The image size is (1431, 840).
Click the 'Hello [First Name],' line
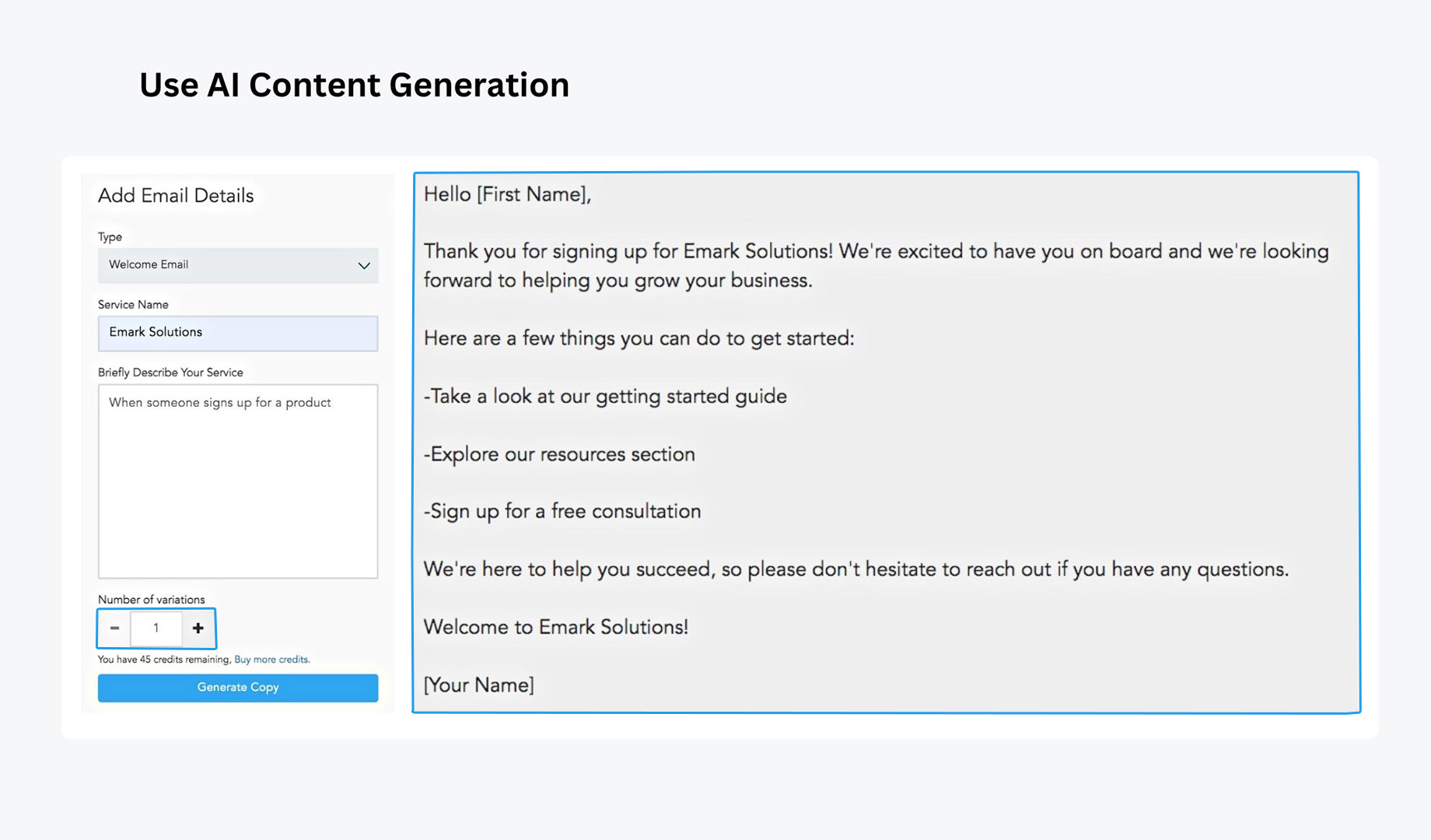pos(507,194)
